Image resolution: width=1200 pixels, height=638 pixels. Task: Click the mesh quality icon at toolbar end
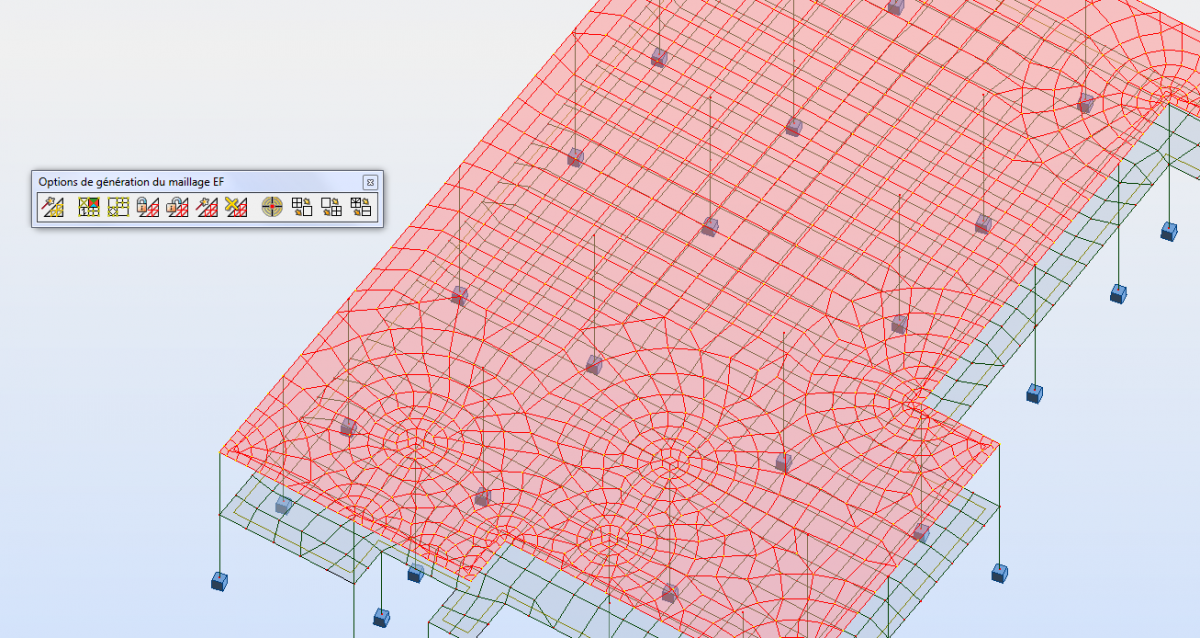pos(361,207)
